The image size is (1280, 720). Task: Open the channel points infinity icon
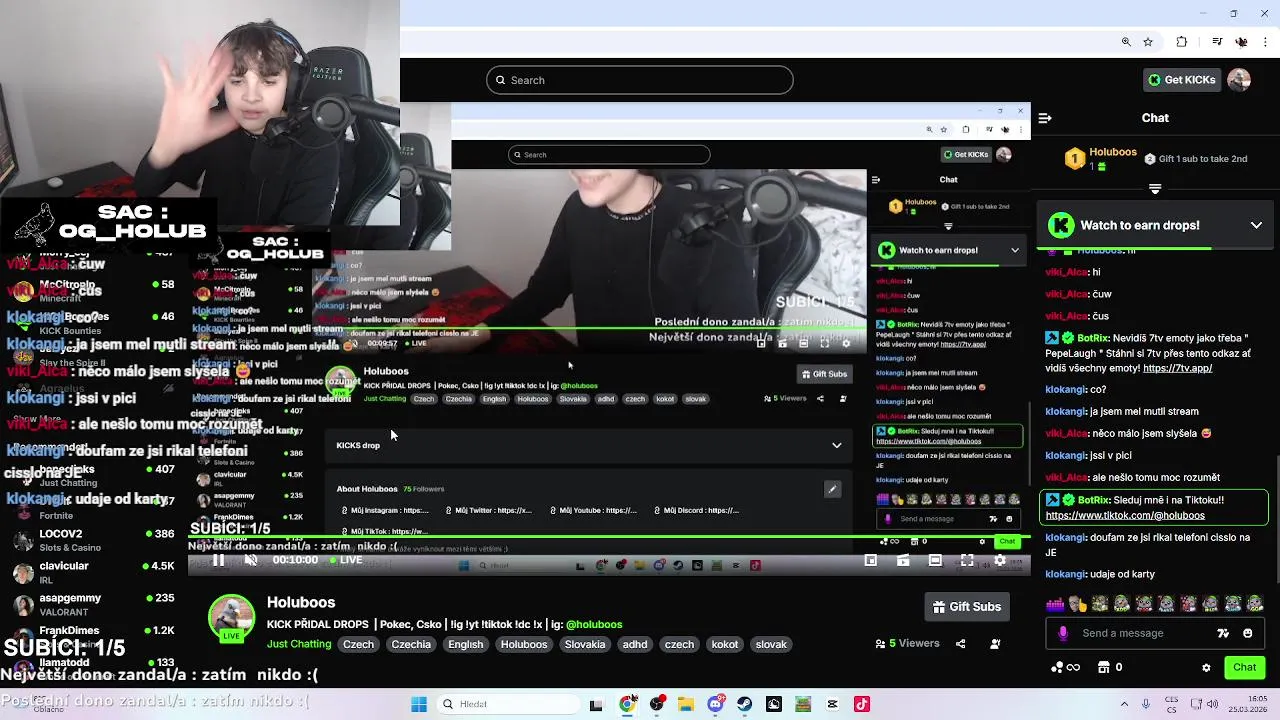pyautogui.click(x=1066, y=667)
